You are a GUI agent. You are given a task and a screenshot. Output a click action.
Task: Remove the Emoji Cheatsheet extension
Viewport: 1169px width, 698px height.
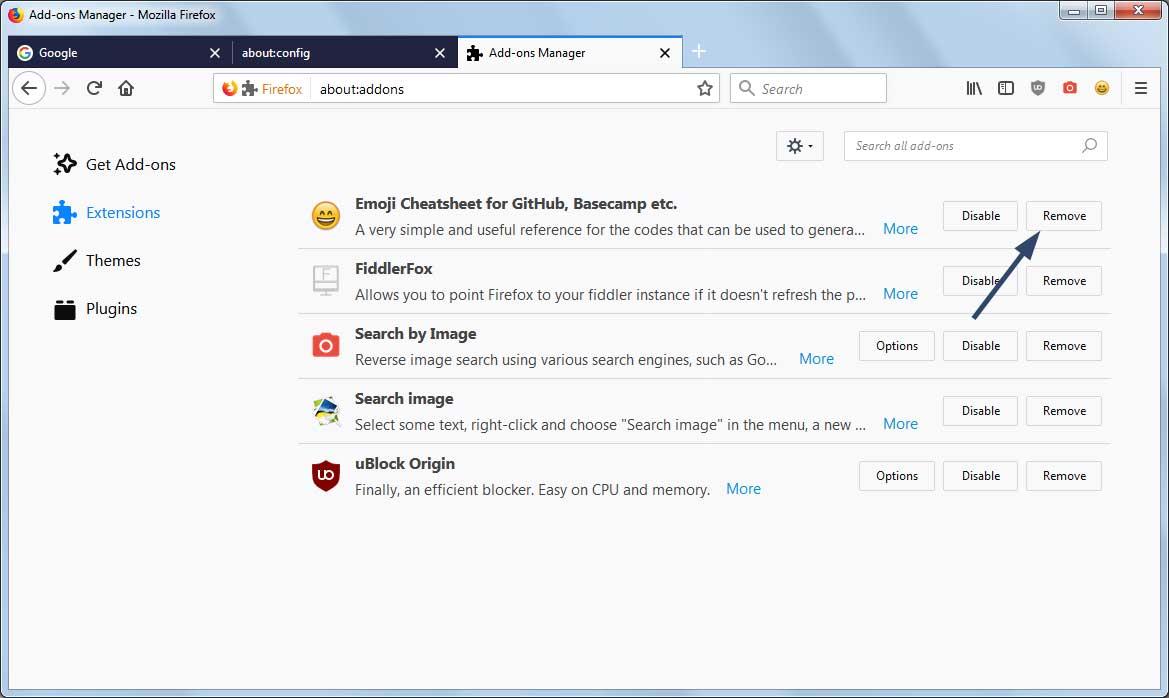[1063, 216]
